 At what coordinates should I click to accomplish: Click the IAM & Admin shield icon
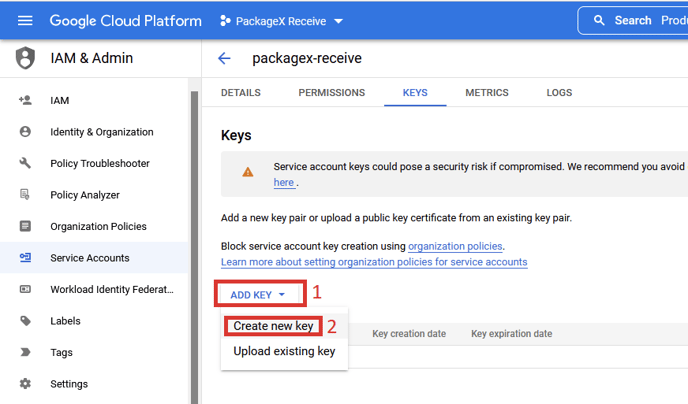[25, 58]
